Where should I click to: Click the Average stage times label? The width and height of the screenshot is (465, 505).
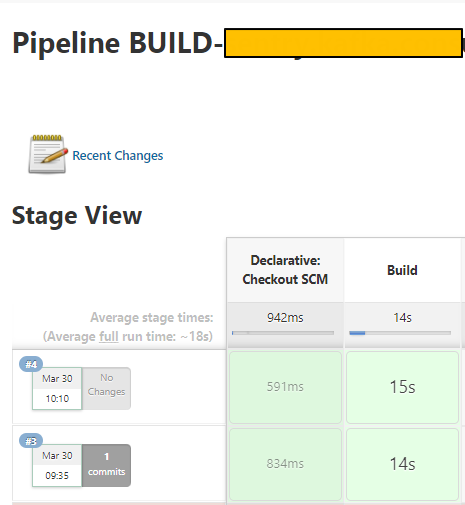tap(152, 317)
